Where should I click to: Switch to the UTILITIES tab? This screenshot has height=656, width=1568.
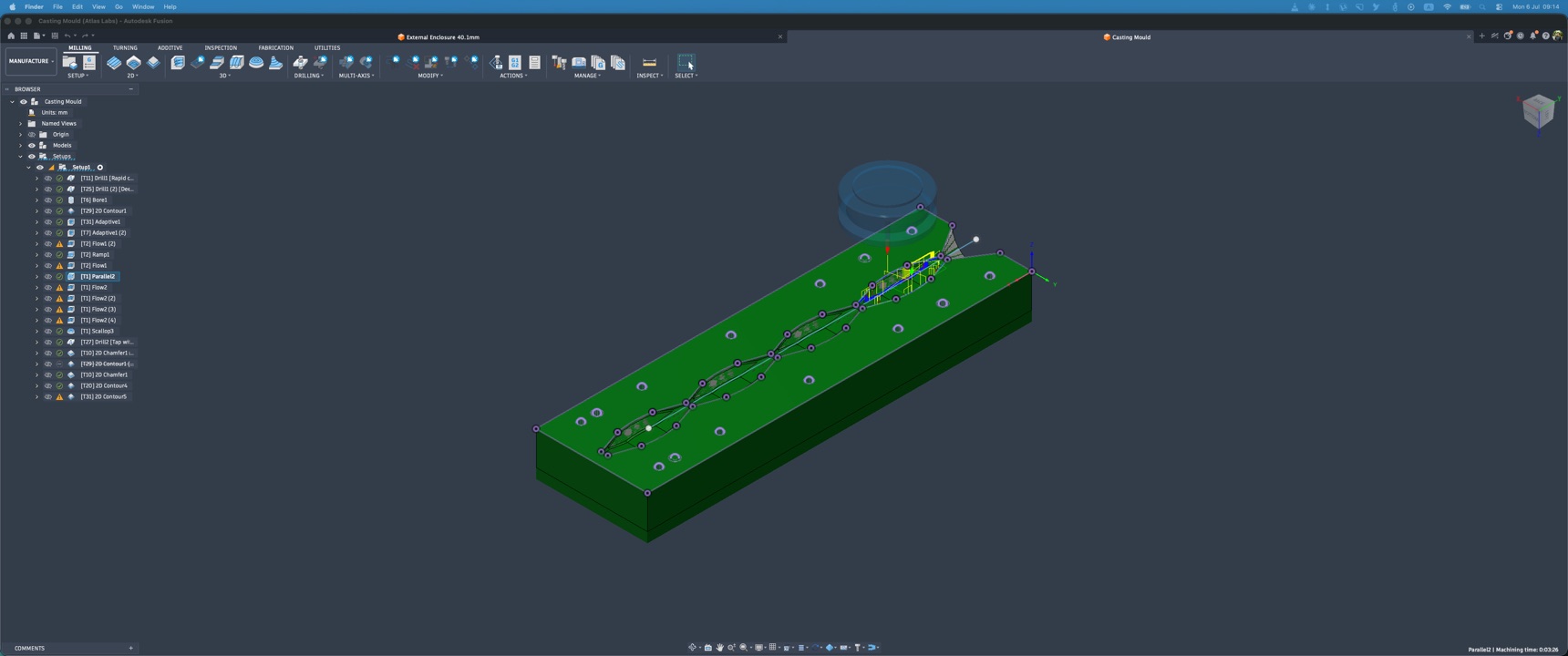(x=327, y=47)
